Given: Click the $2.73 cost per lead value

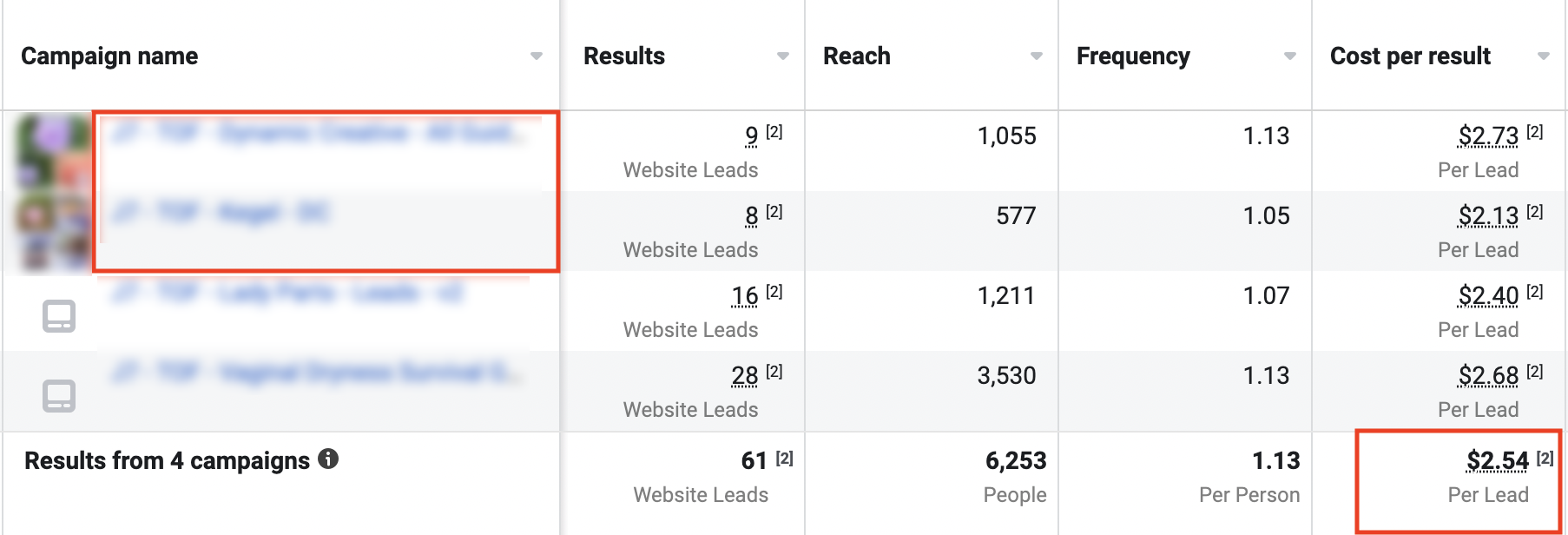Looking at the screenshot, I should (x=1488, y=136).
